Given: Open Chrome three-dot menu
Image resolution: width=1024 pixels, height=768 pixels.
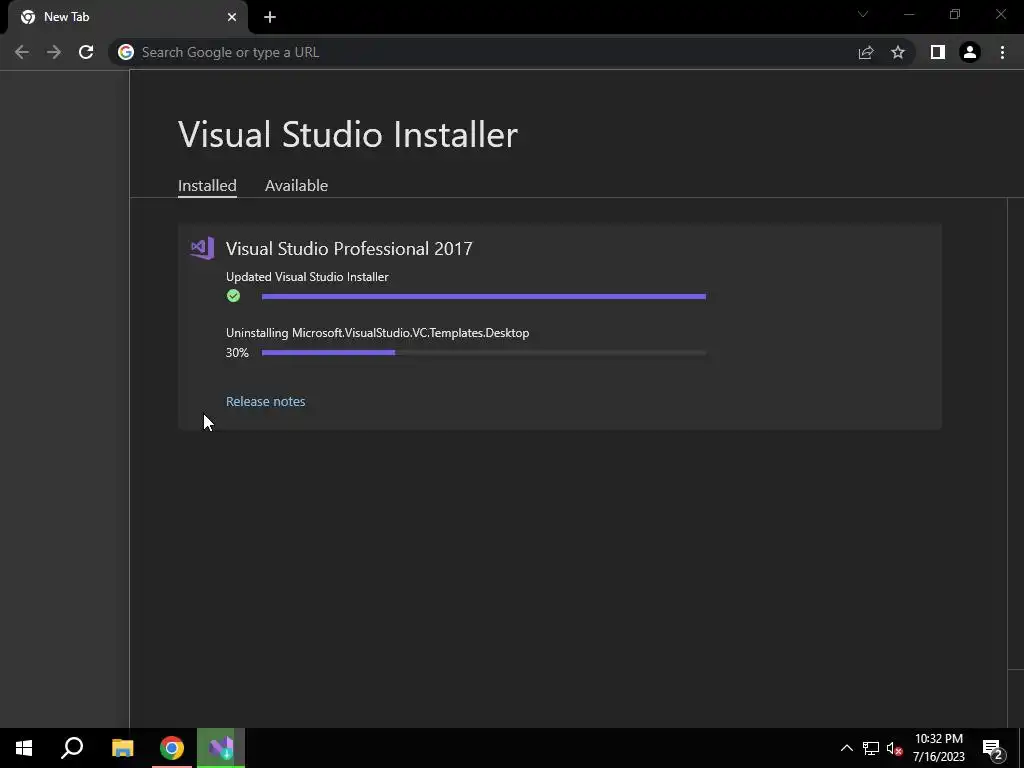Looking at the screenshot, I should tap(1002, 52).
